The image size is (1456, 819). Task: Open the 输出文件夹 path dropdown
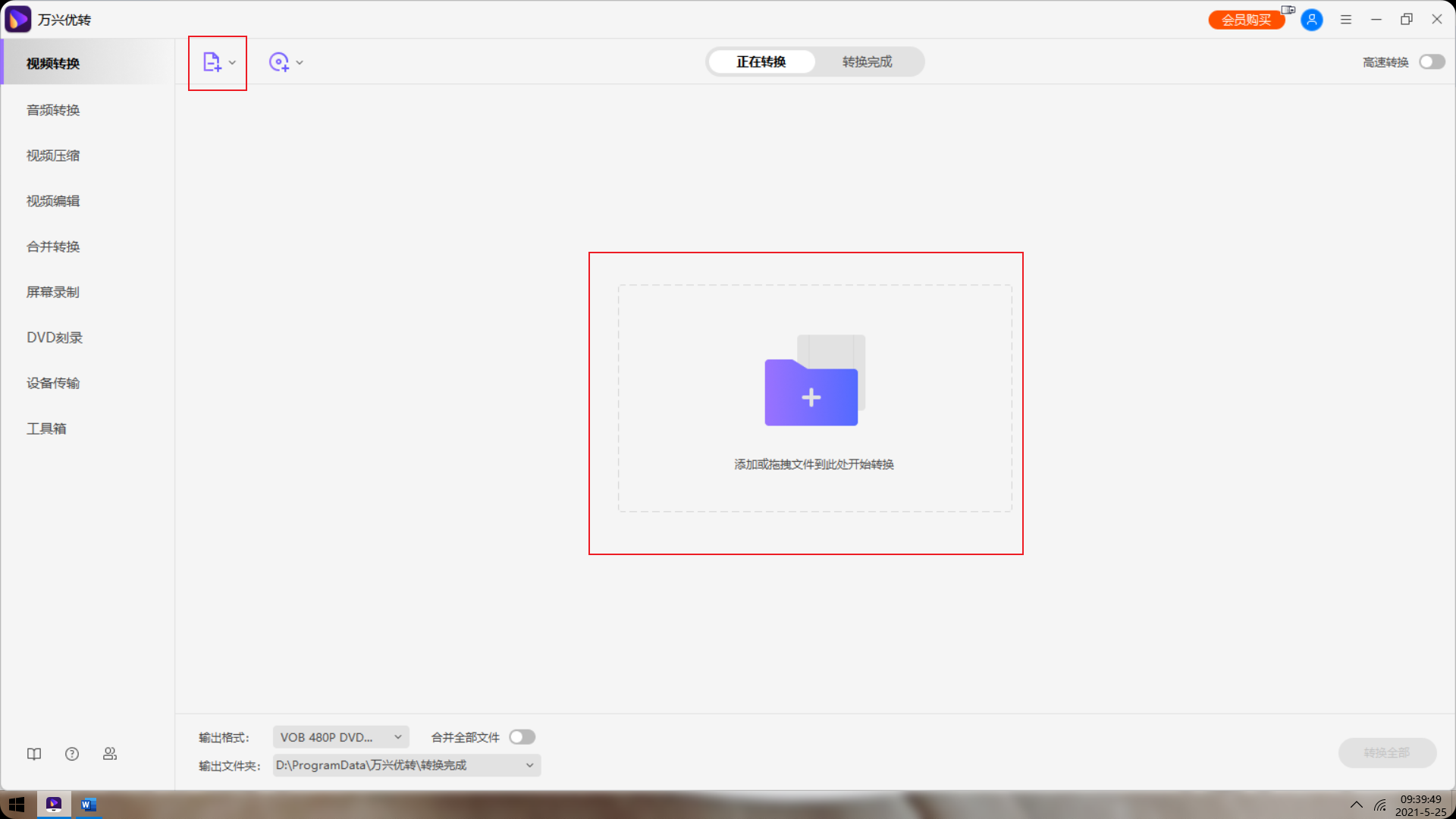click(x=529, y=765)
